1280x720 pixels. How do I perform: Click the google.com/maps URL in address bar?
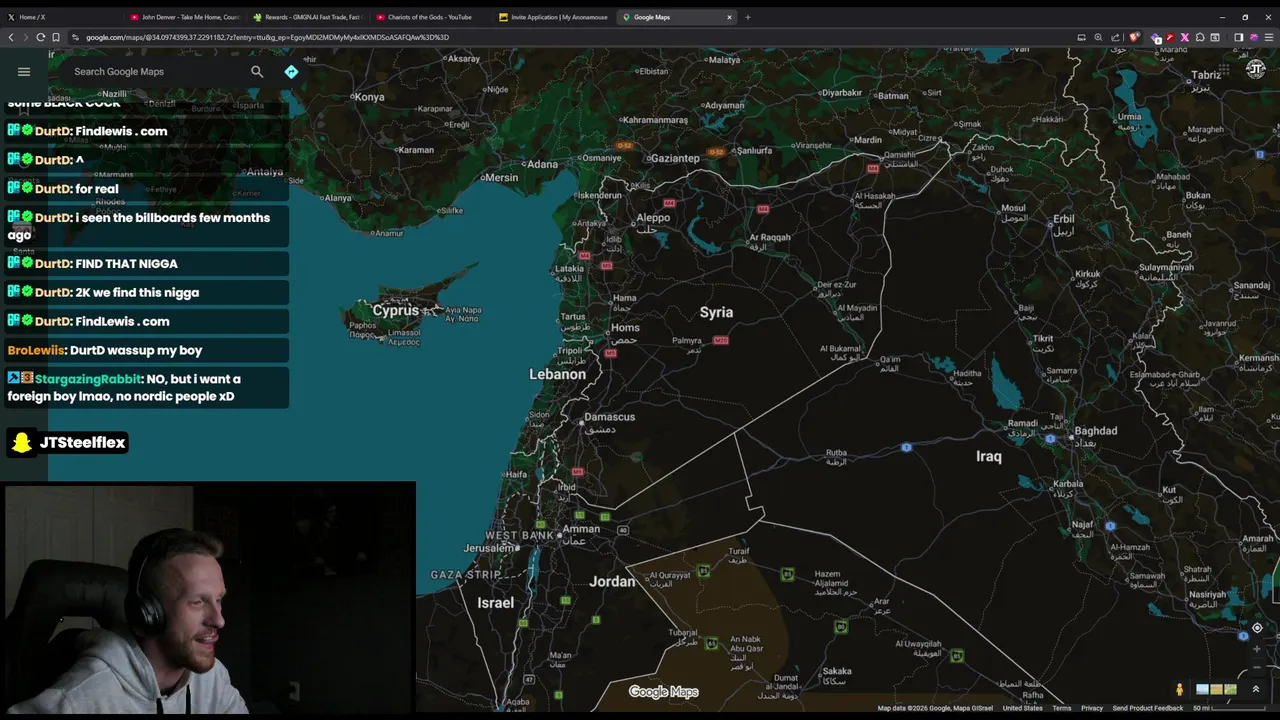[x=267, y=37]
